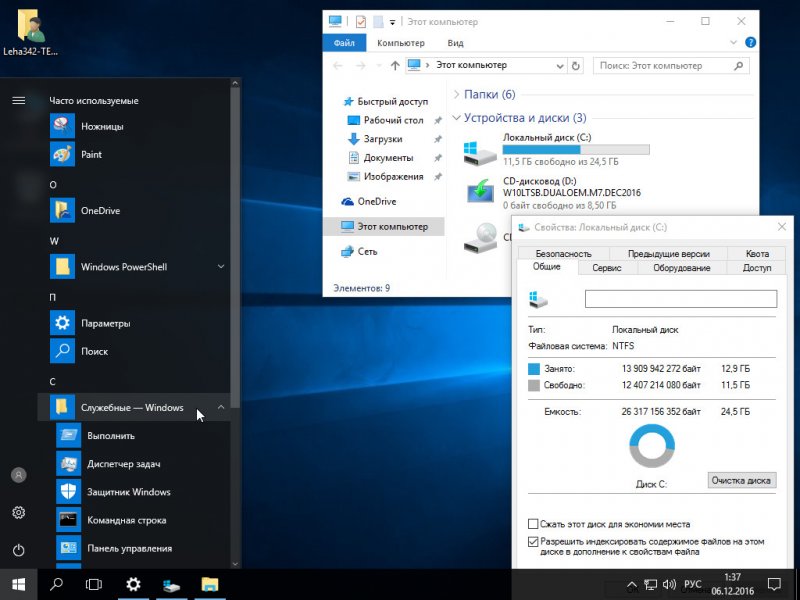Click the Properties icon in Explorer quick access toolbar

point(361,21)
